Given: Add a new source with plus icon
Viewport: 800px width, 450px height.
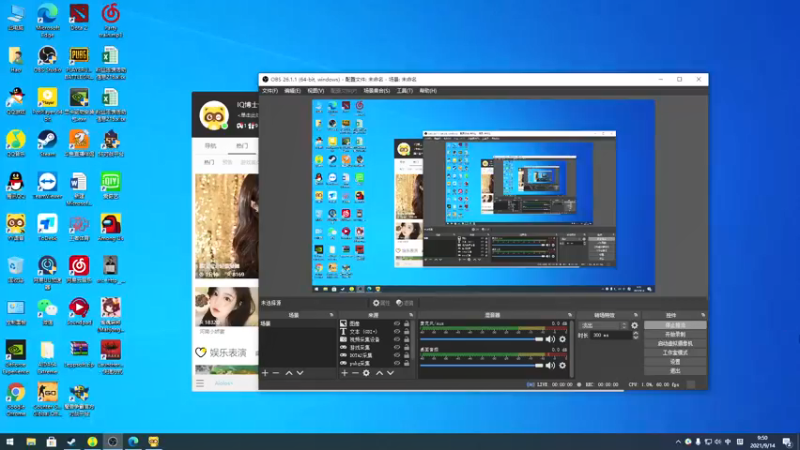Looking at the screenshot, I should (x=344, y=373).
